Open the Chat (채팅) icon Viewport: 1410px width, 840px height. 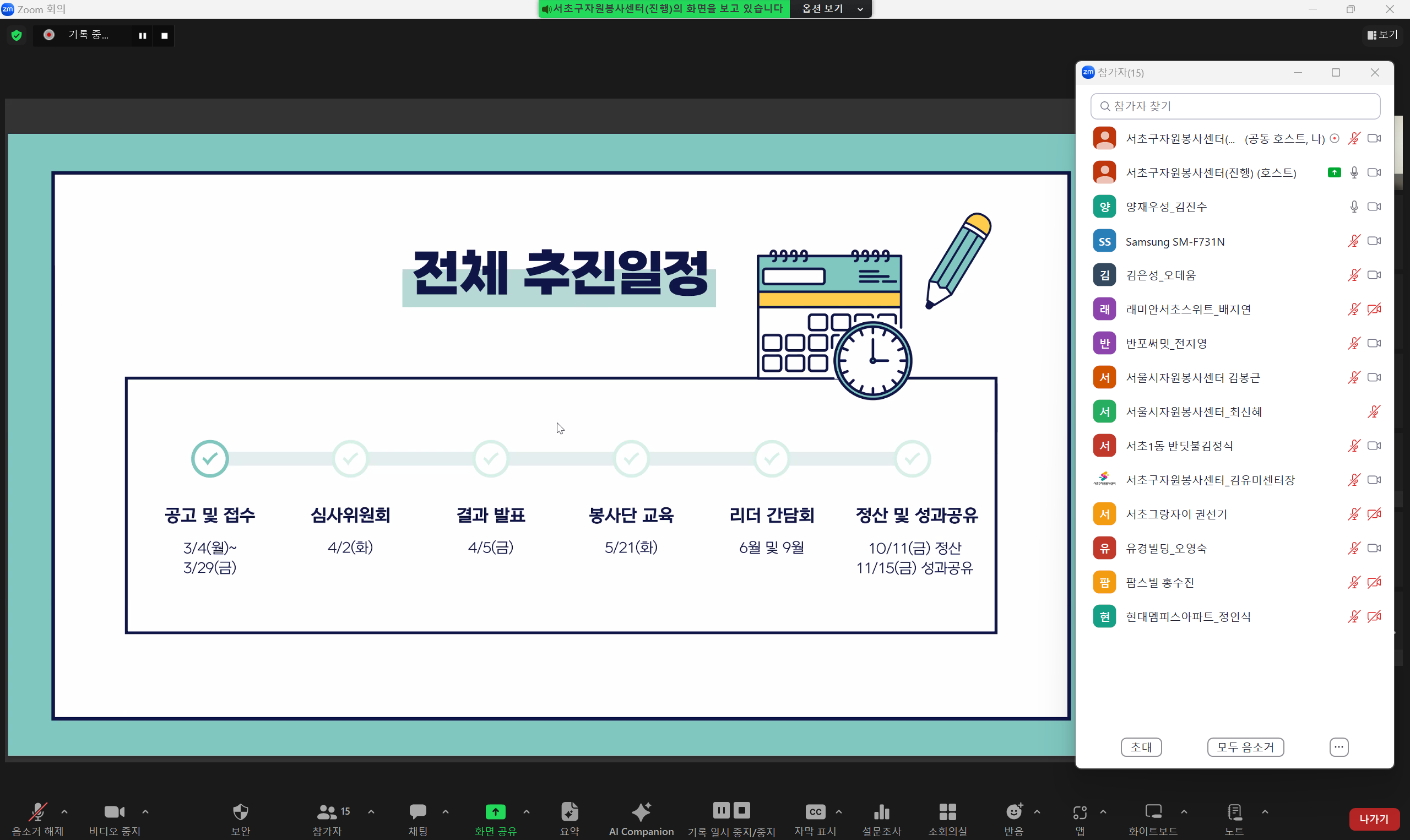[x=417, y=812]
